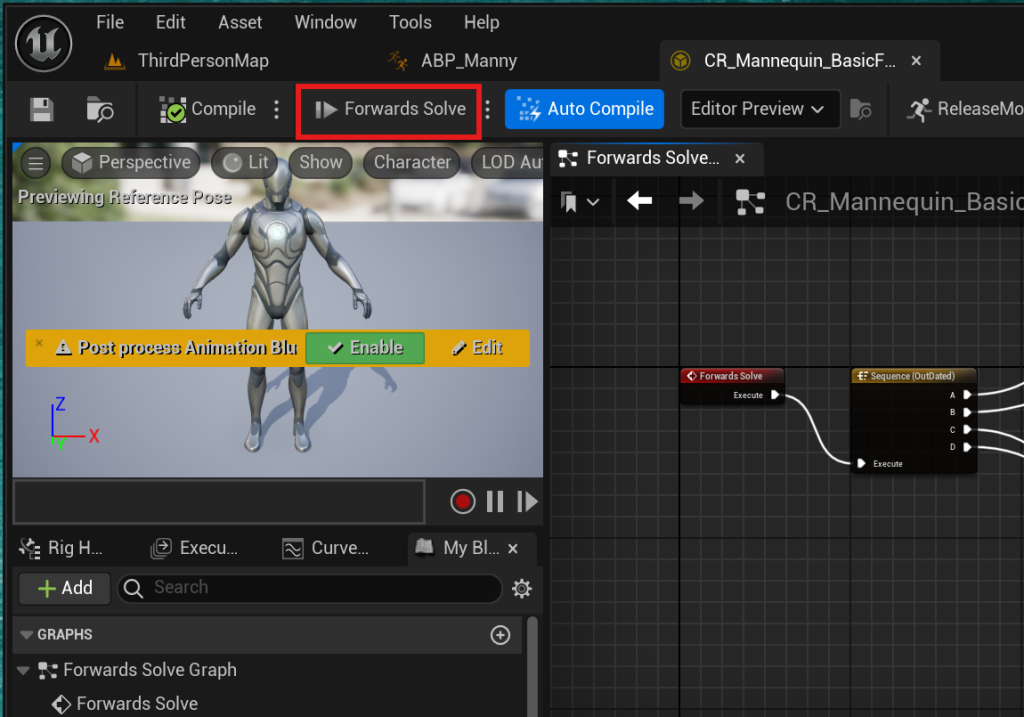This screenshot has height=717, width=1024.
Task: Select the Sequence (OutDated) node header
Action: click(913, 376)
